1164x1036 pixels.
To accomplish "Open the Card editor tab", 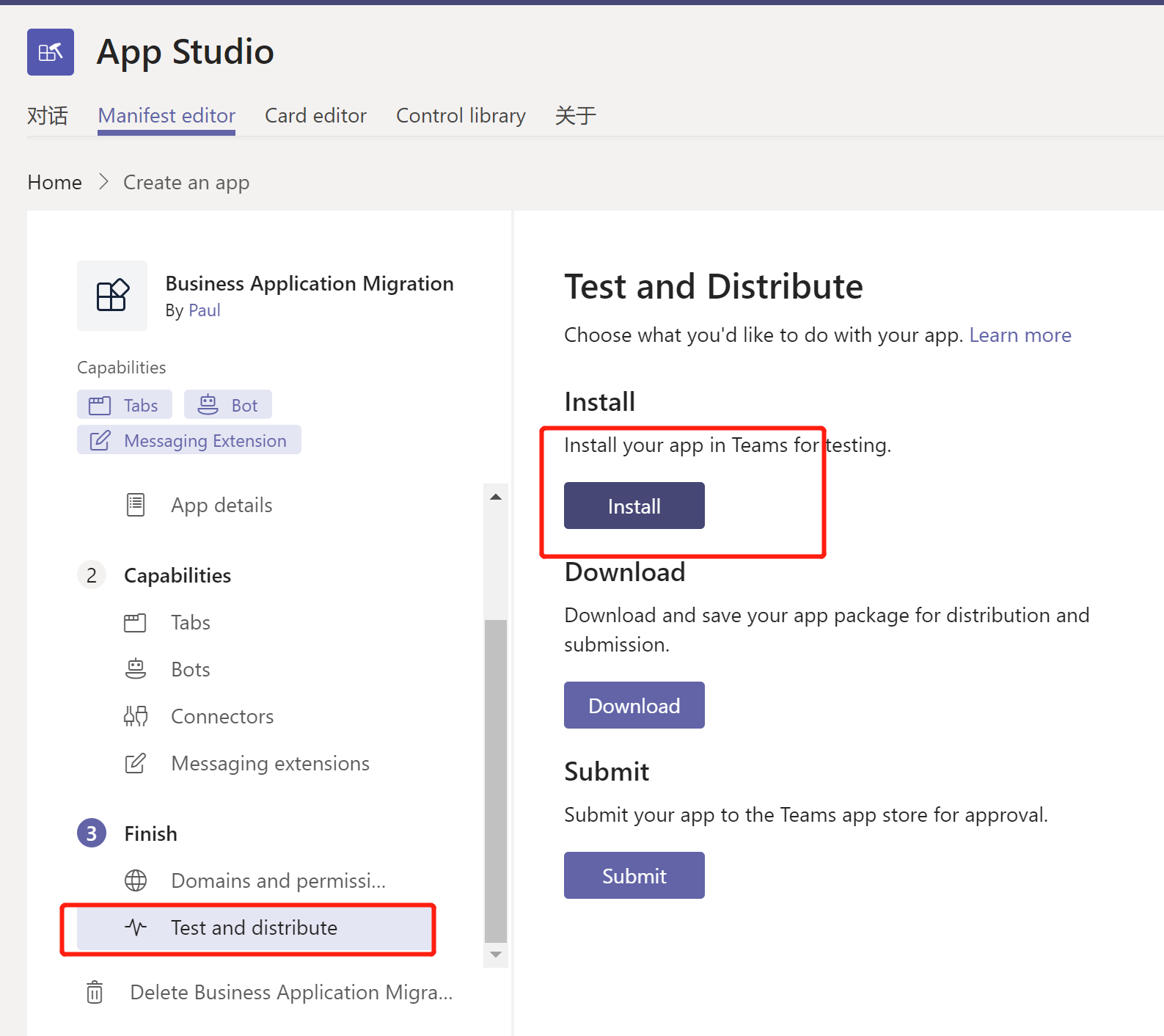I will (x=315, y=115).
